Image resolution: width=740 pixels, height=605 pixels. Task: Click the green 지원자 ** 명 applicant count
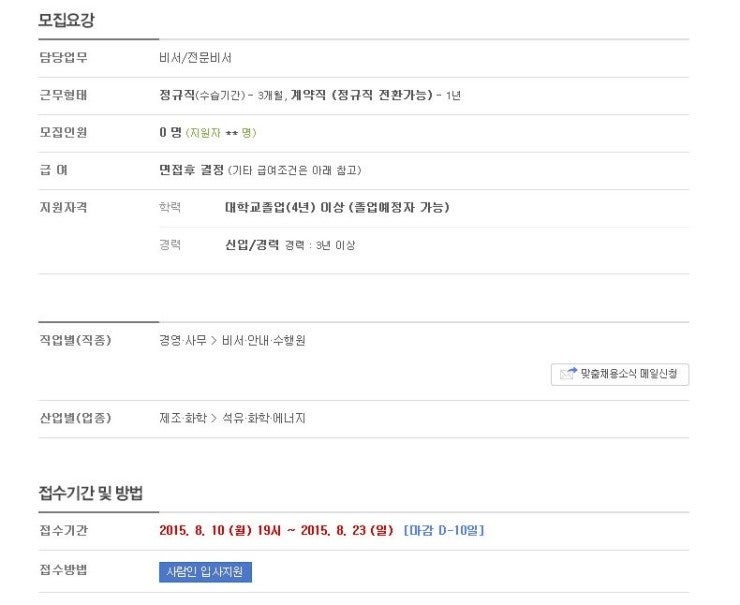click(221, 133)
